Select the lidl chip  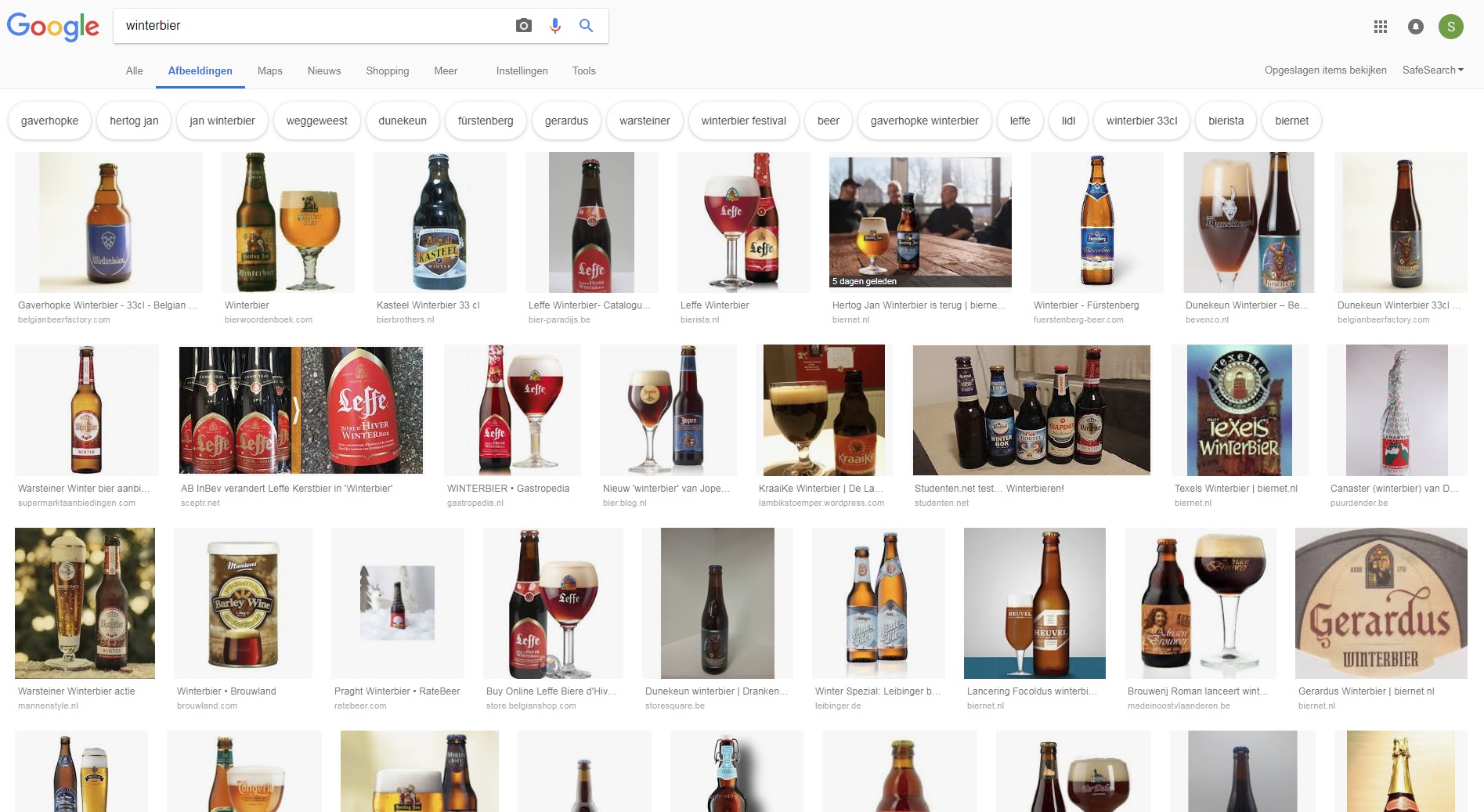click(x=1069, y=121)
